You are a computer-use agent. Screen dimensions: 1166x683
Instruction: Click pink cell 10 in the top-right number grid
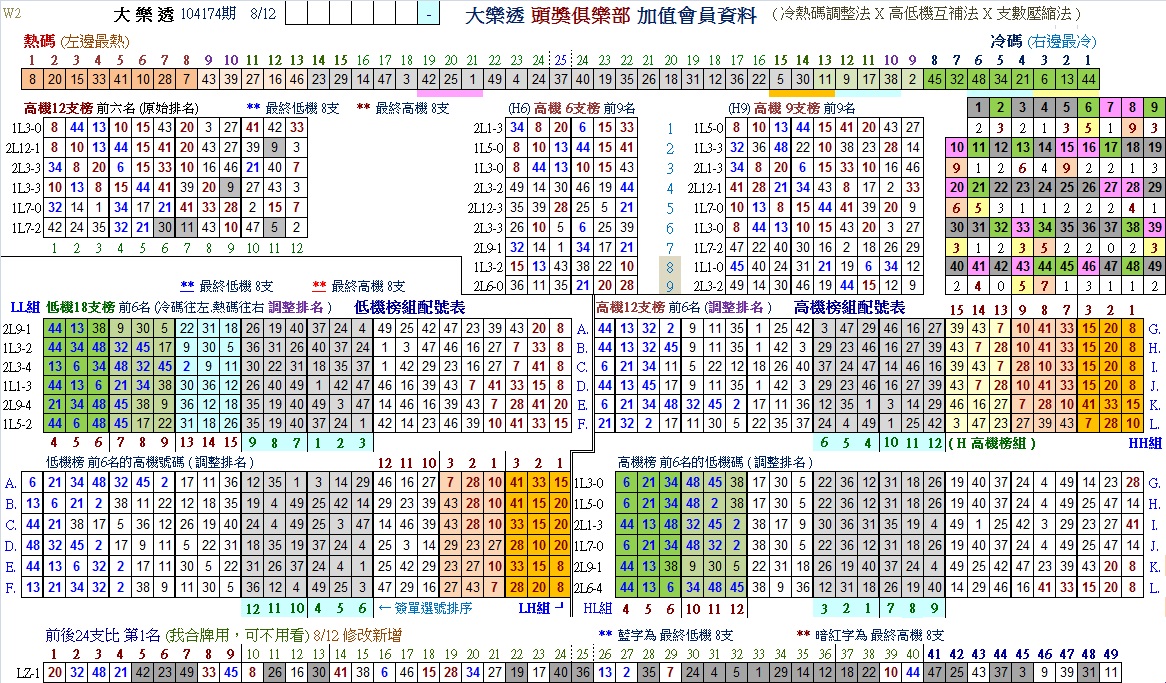[956, 147]
